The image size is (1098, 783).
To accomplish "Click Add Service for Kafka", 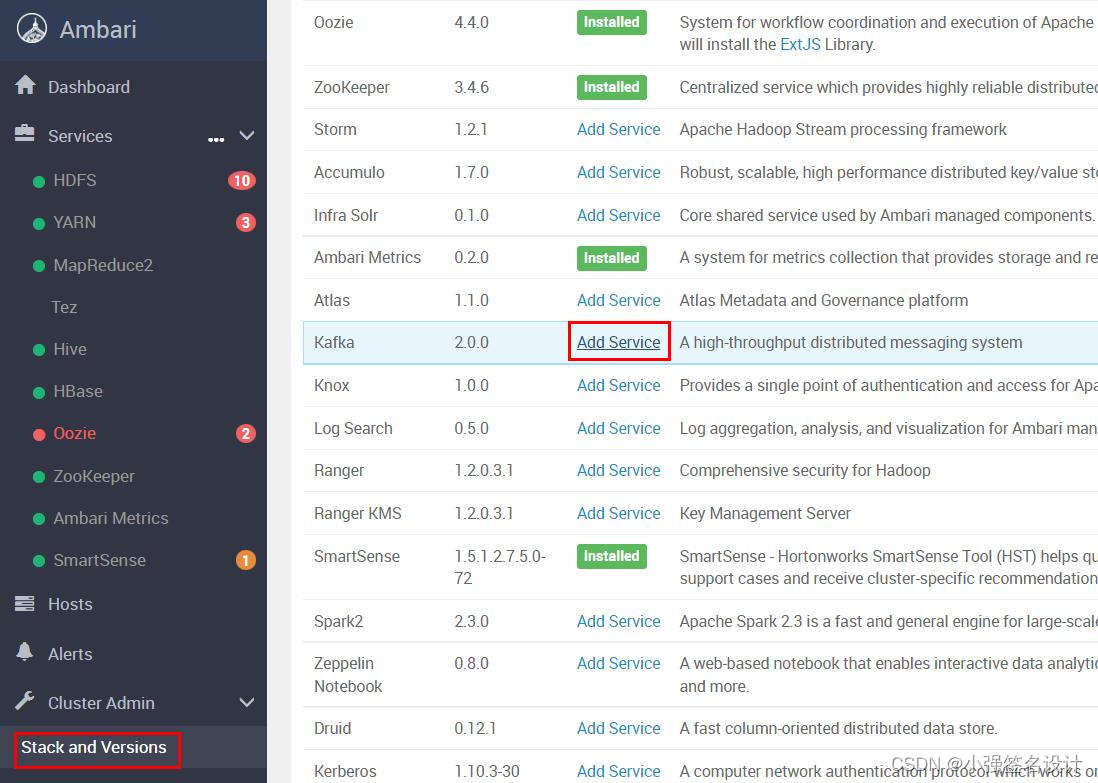I will point(618,342).
